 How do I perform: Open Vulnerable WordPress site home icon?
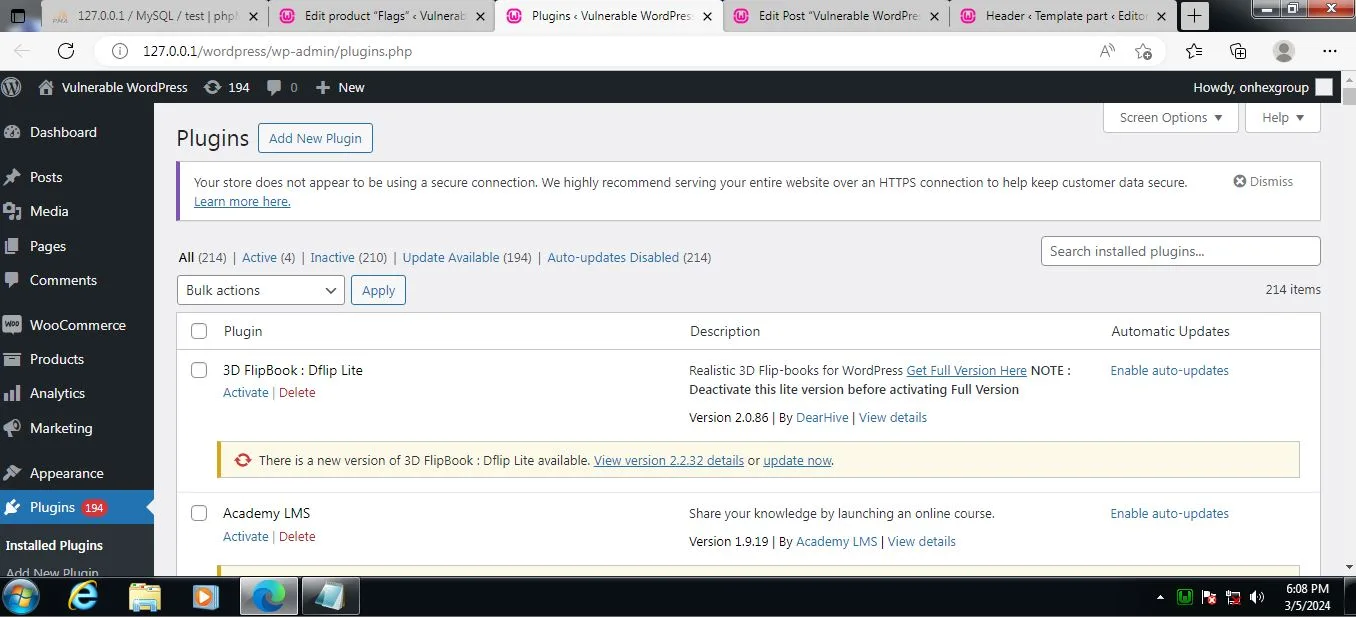pos(46,87)
